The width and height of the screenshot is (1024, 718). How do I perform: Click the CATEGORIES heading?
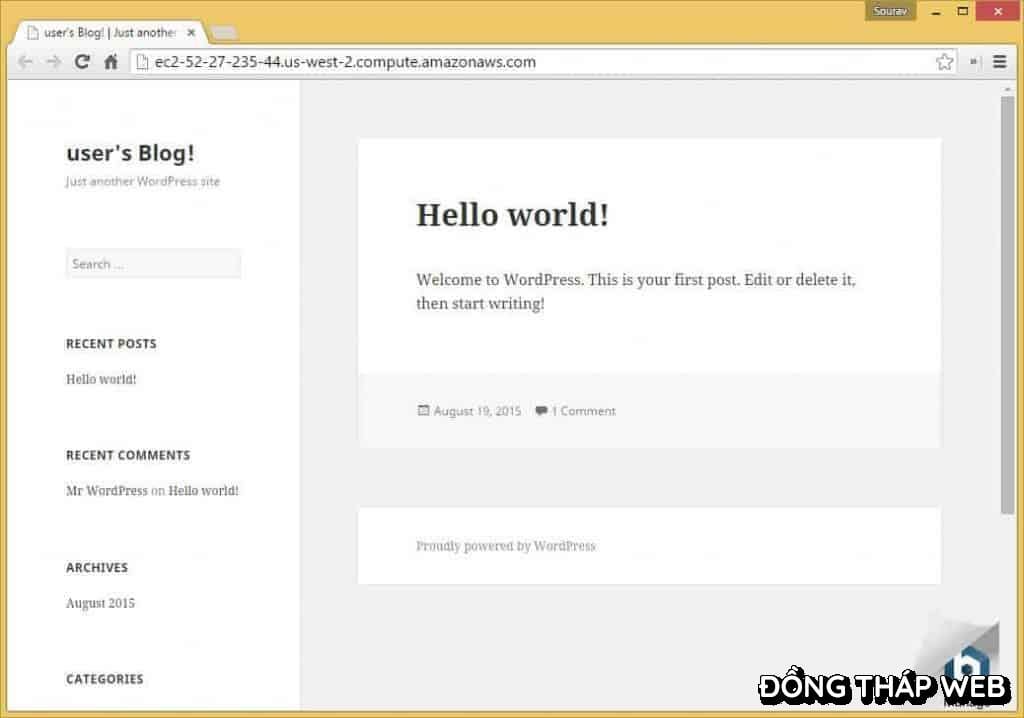(x=104, y=679)
